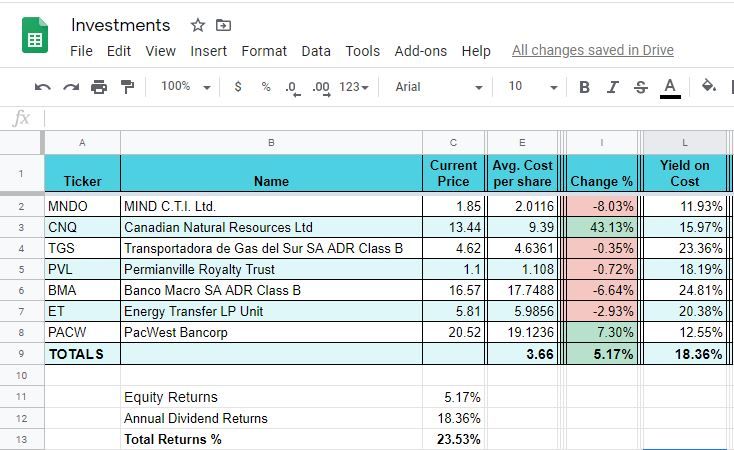Screen dimensions: 734x450
Task: Open the Data menu
Action: 316,51
